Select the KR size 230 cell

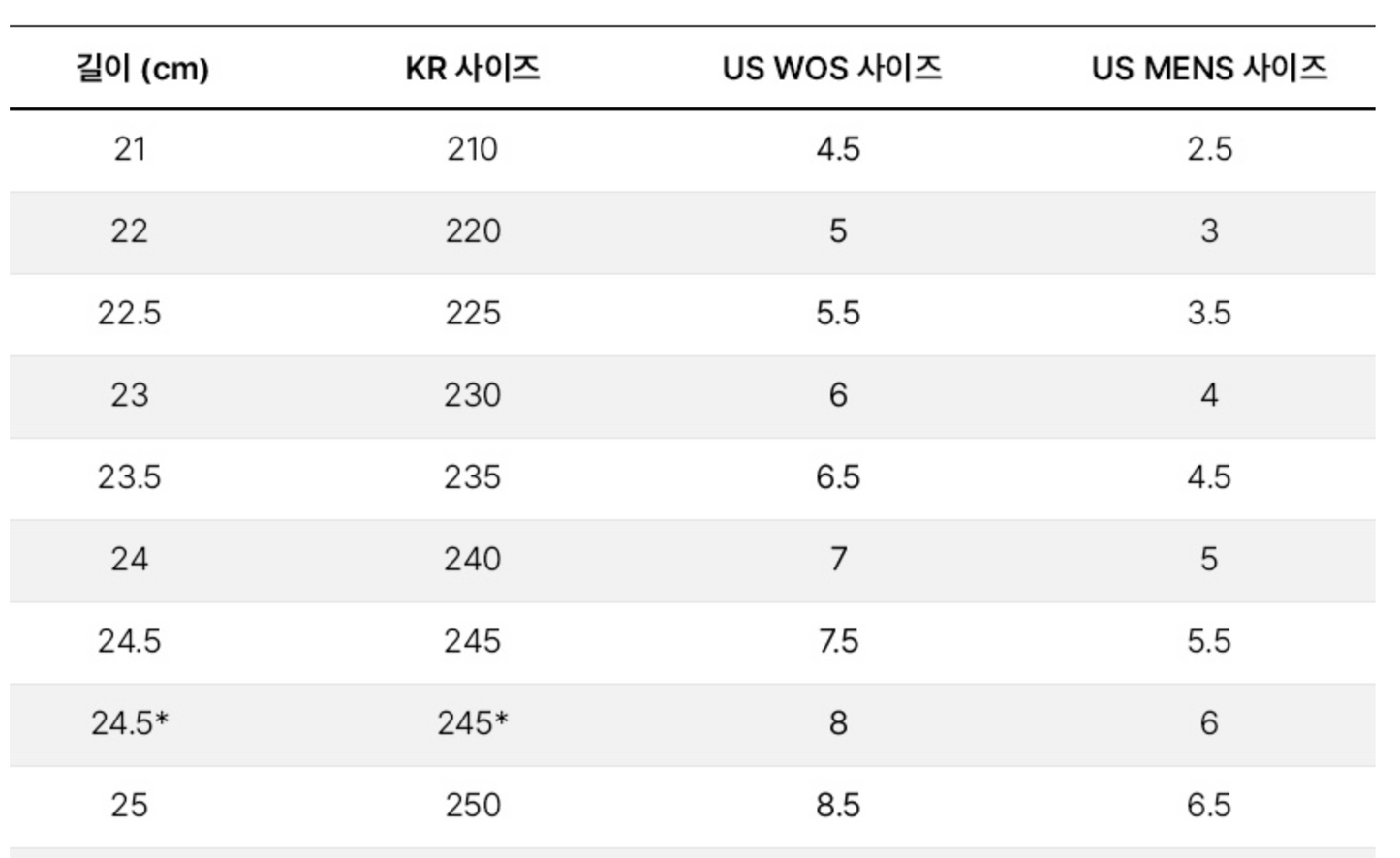tap(473, 395)
